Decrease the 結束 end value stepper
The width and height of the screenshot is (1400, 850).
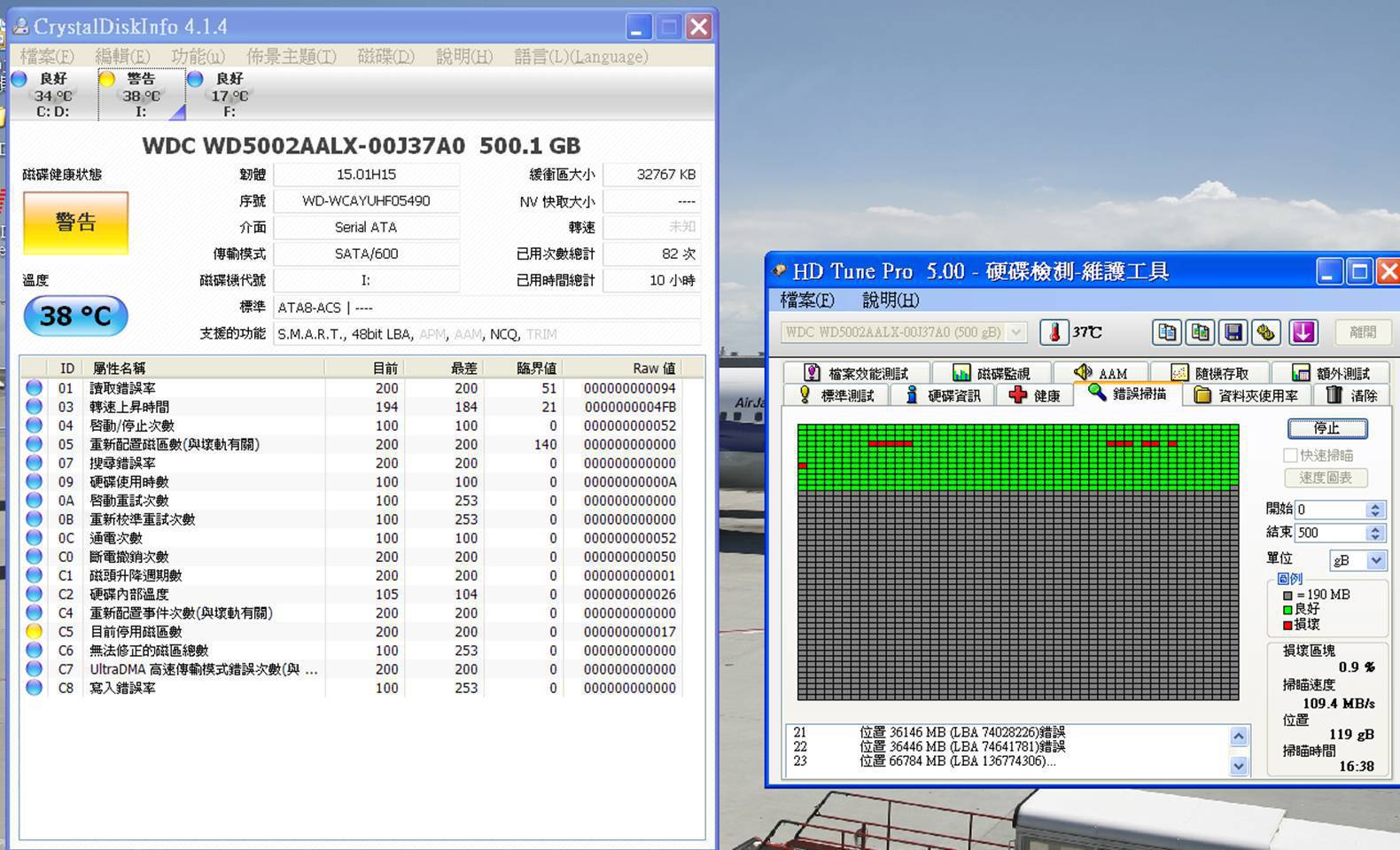pyautogui.click(x=1375, y=537)
